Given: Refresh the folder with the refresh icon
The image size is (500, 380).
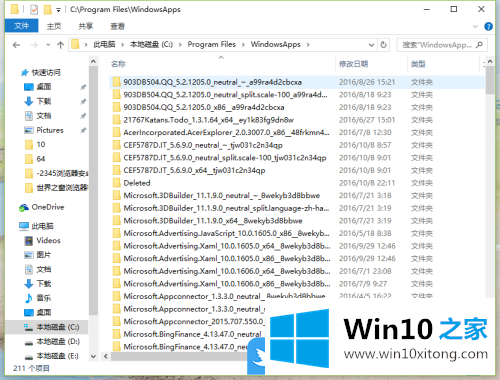Looking at the screenshot, I should coord(383,45).
